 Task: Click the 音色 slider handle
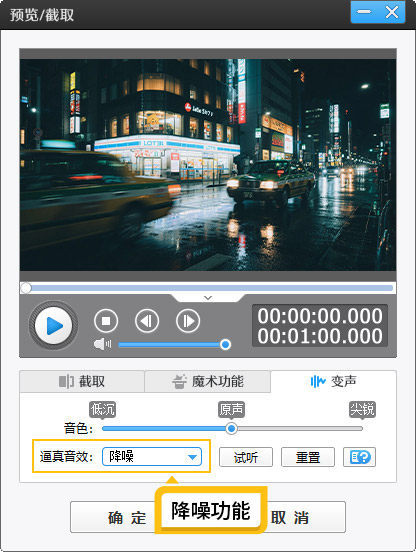(231, 428)
